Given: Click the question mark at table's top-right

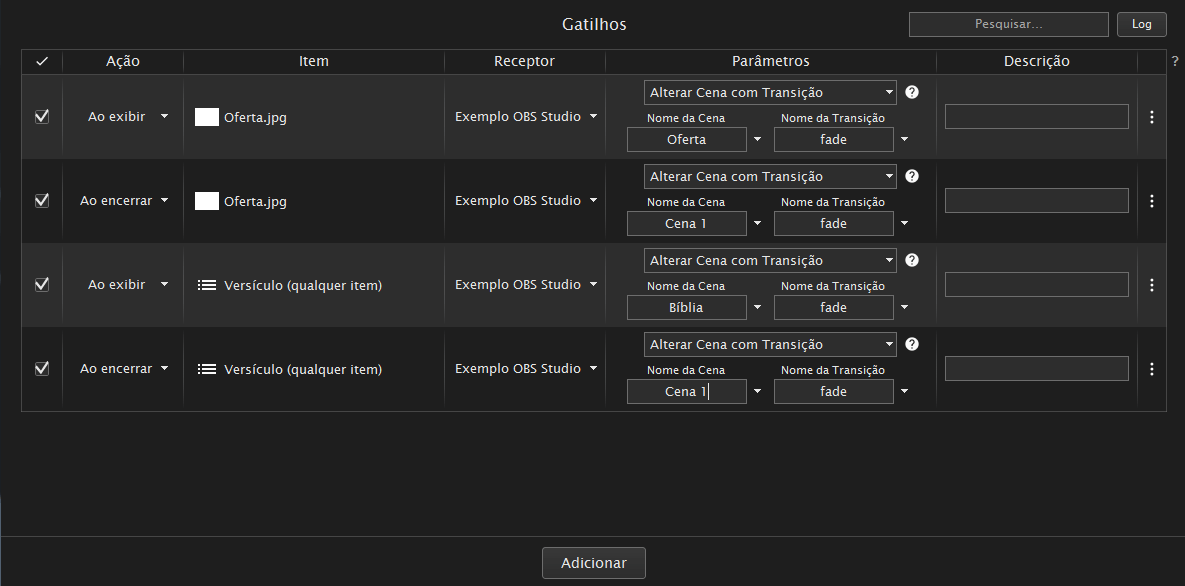Looking at the screenshot, I should (x=1175, y=61).
